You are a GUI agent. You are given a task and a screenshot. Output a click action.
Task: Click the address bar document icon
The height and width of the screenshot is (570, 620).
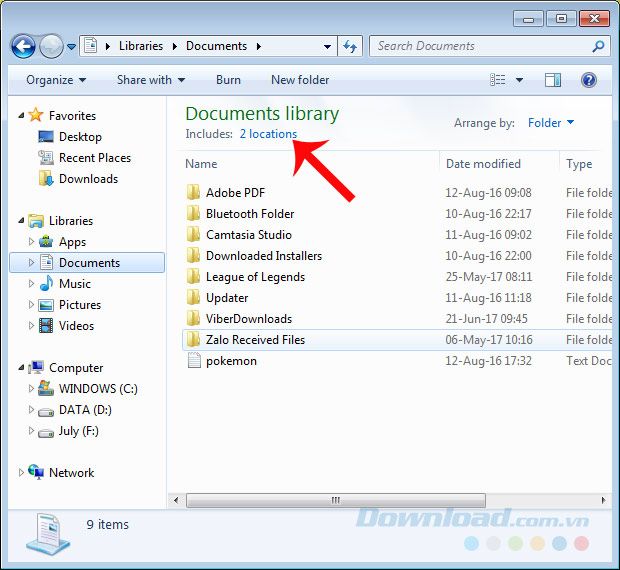coord(91,46)
